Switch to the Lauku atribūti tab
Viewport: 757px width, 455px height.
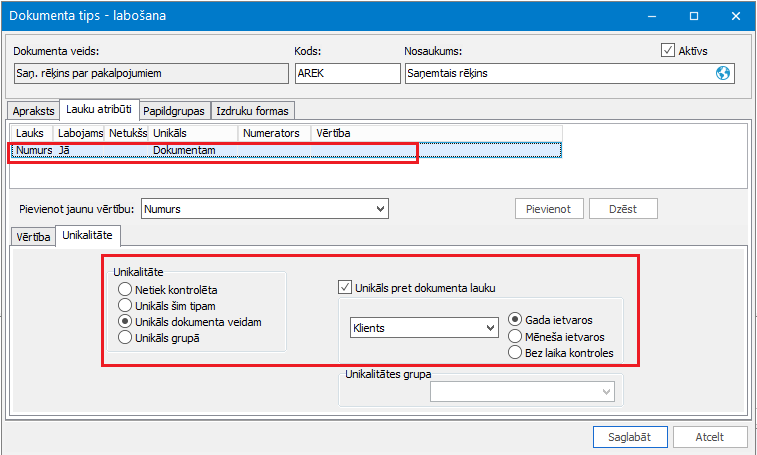[99, 110]
